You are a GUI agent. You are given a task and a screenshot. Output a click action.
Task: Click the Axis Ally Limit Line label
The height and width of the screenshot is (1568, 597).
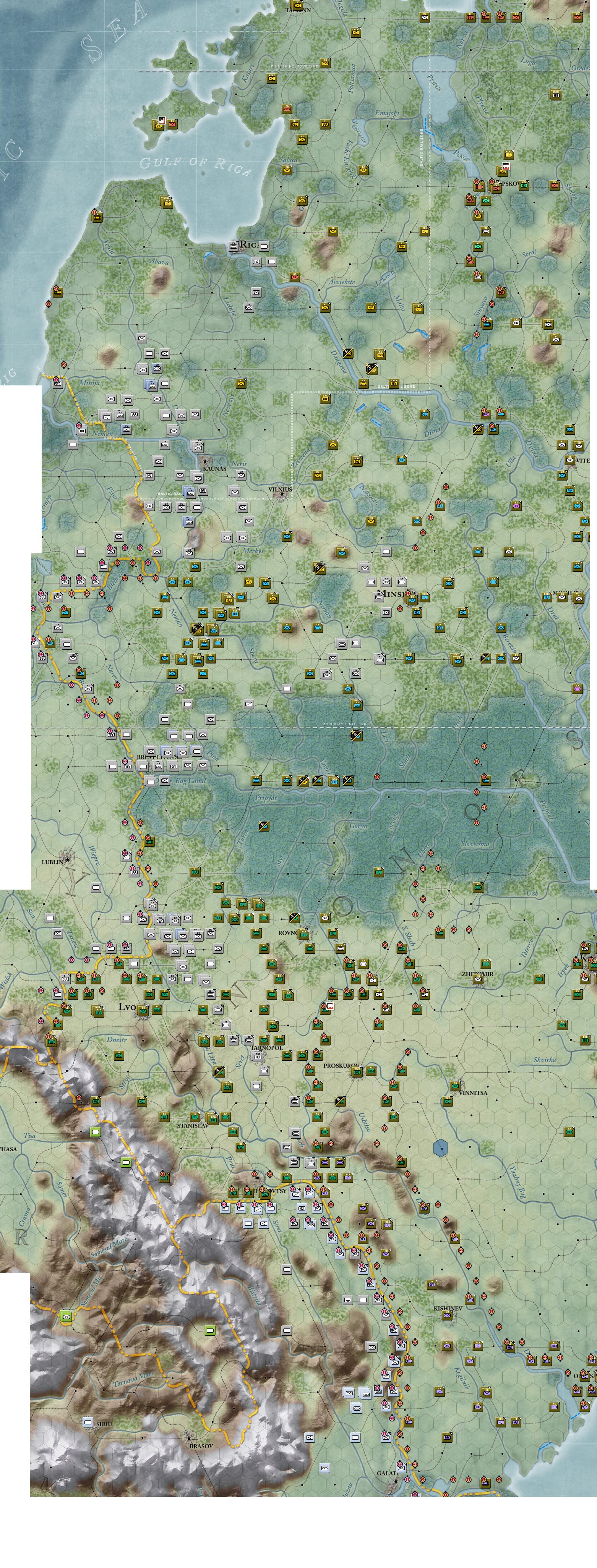click(346, 724)
